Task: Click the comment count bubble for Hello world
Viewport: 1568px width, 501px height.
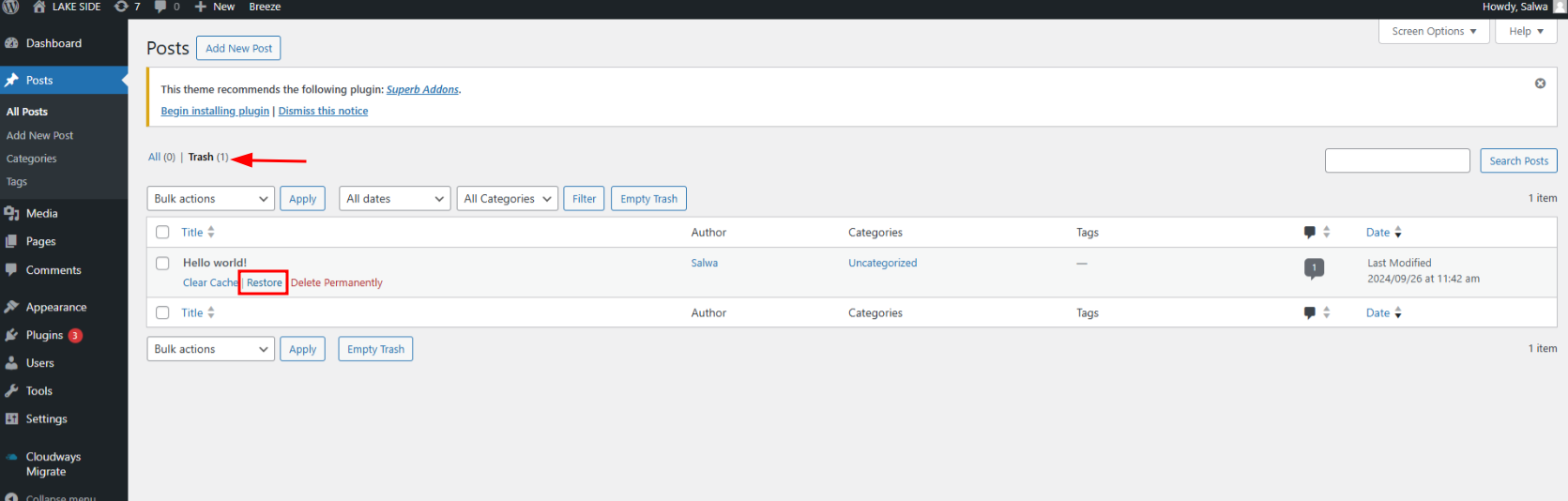Action: (1314, 268)
